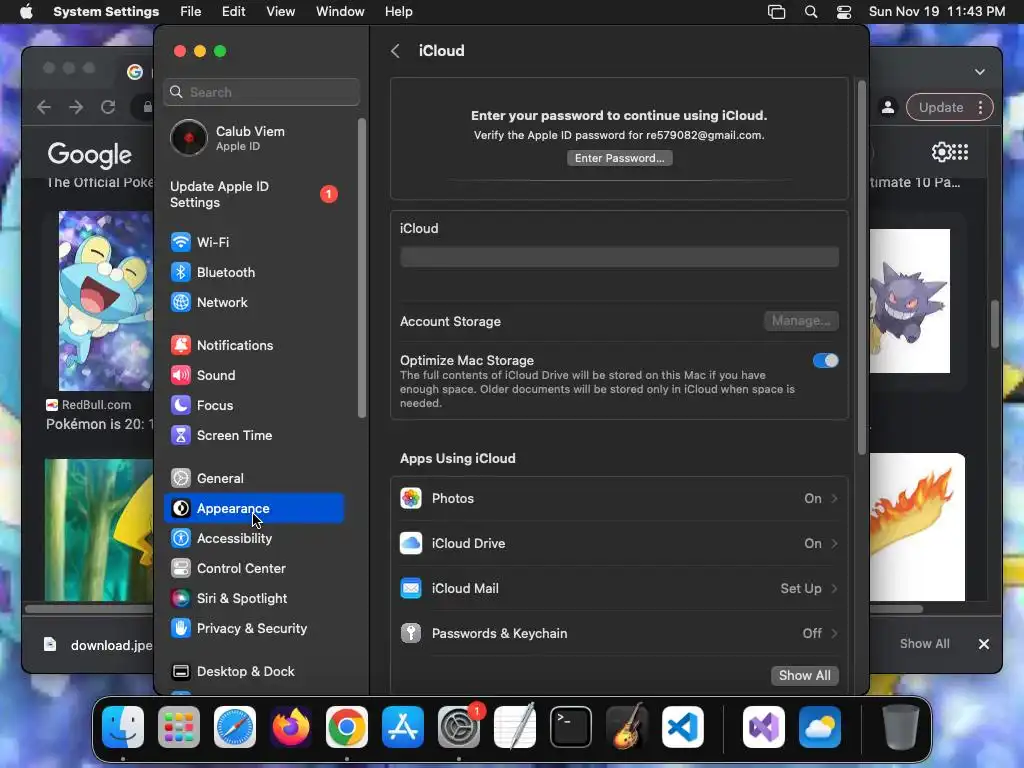
Task: Click the Gengar image thumbnail in Chrome
Action: point(909,301)
